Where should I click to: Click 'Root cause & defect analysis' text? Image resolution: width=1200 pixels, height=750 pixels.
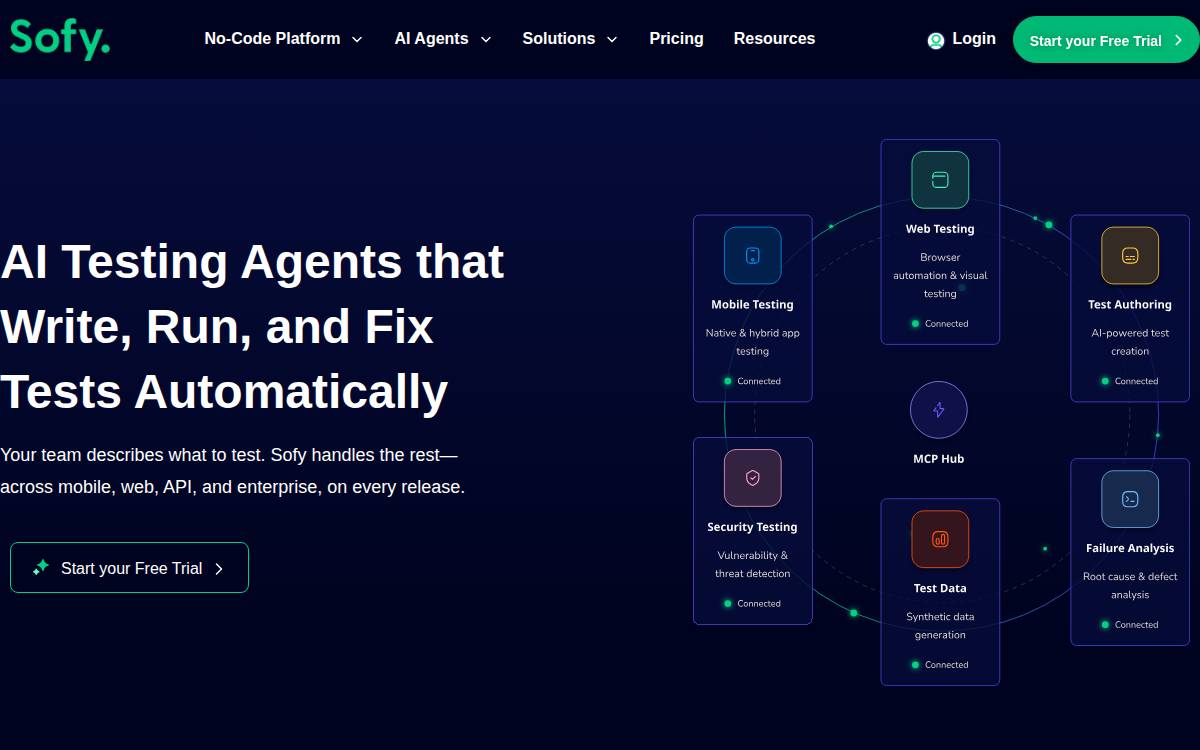pyautogui.click(x=1130, y=585)
